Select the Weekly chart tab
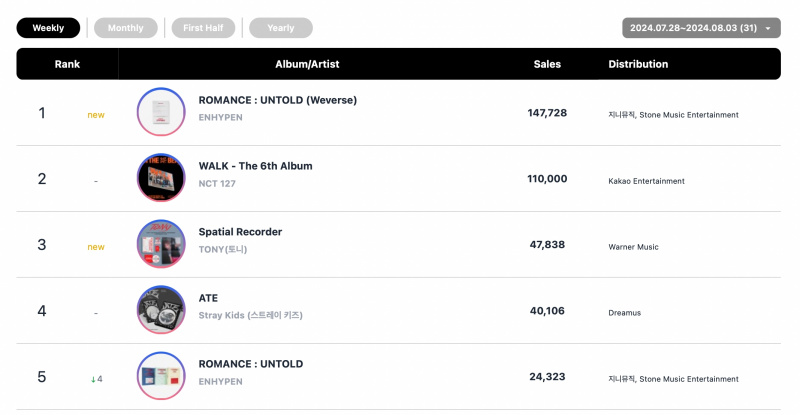This screenshot has height=415, width=800. pos(48,28)
